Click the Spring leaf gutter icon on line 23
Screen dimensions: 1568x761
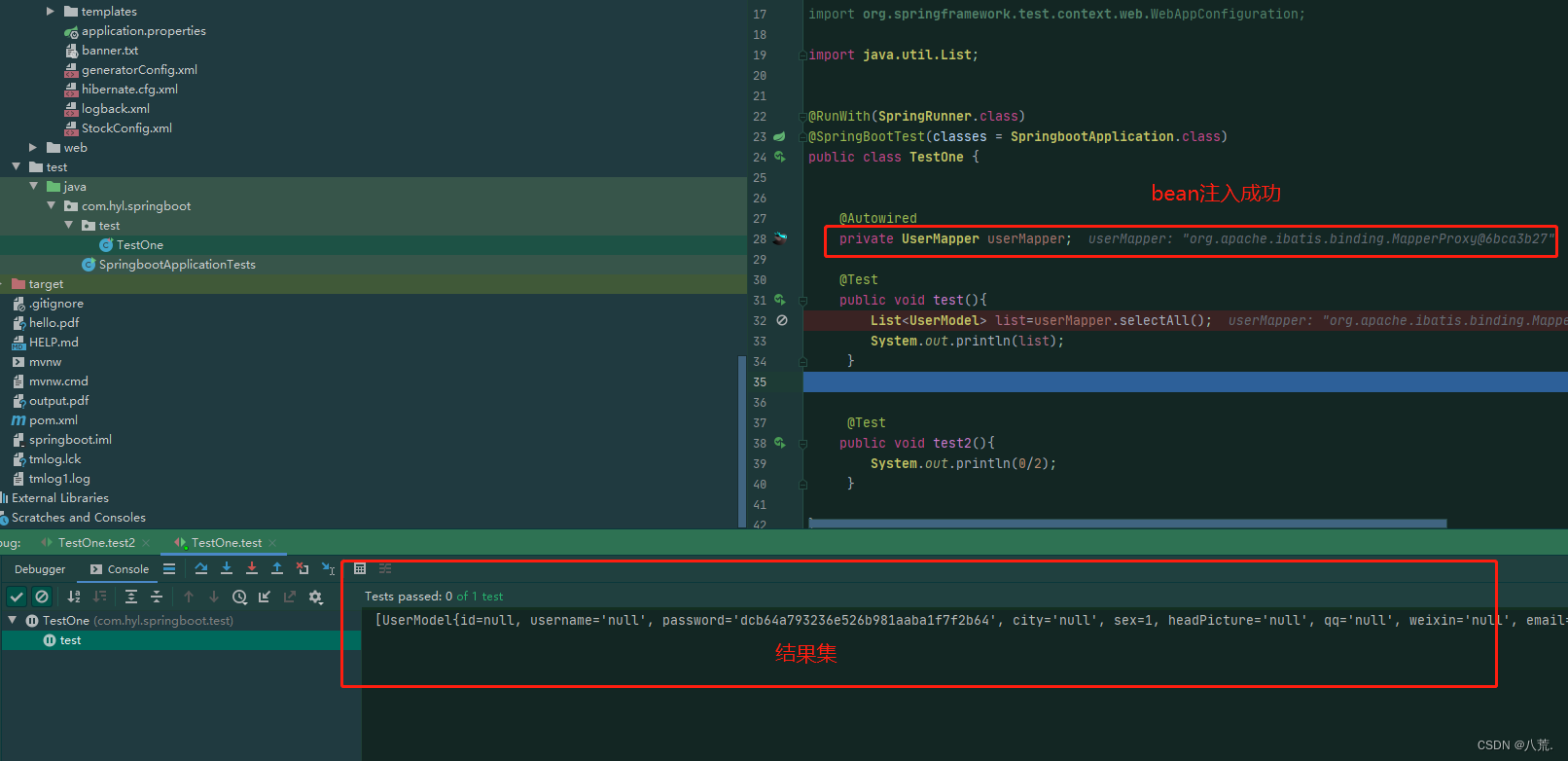pos(779,136)
